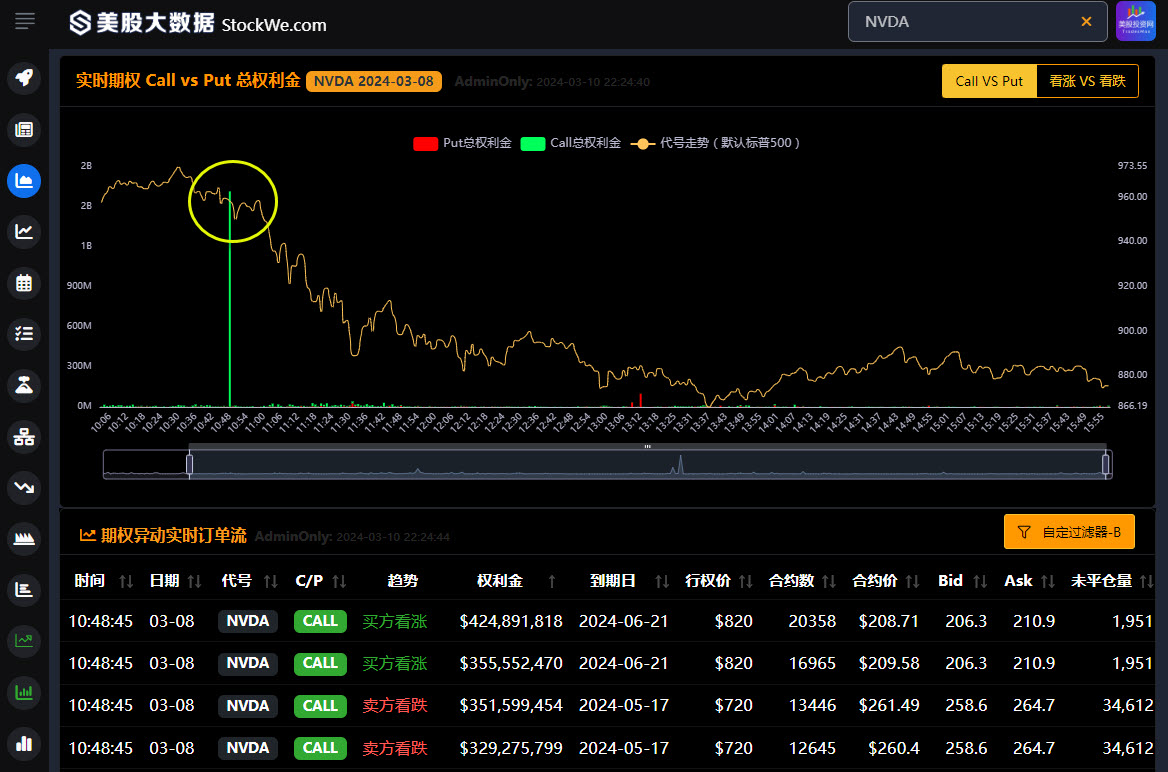The height and width of the screenshot is (772, 1168).
Task: Click 买方看涨 in $424,891,818 row
Action: click(x=395, y=621)
